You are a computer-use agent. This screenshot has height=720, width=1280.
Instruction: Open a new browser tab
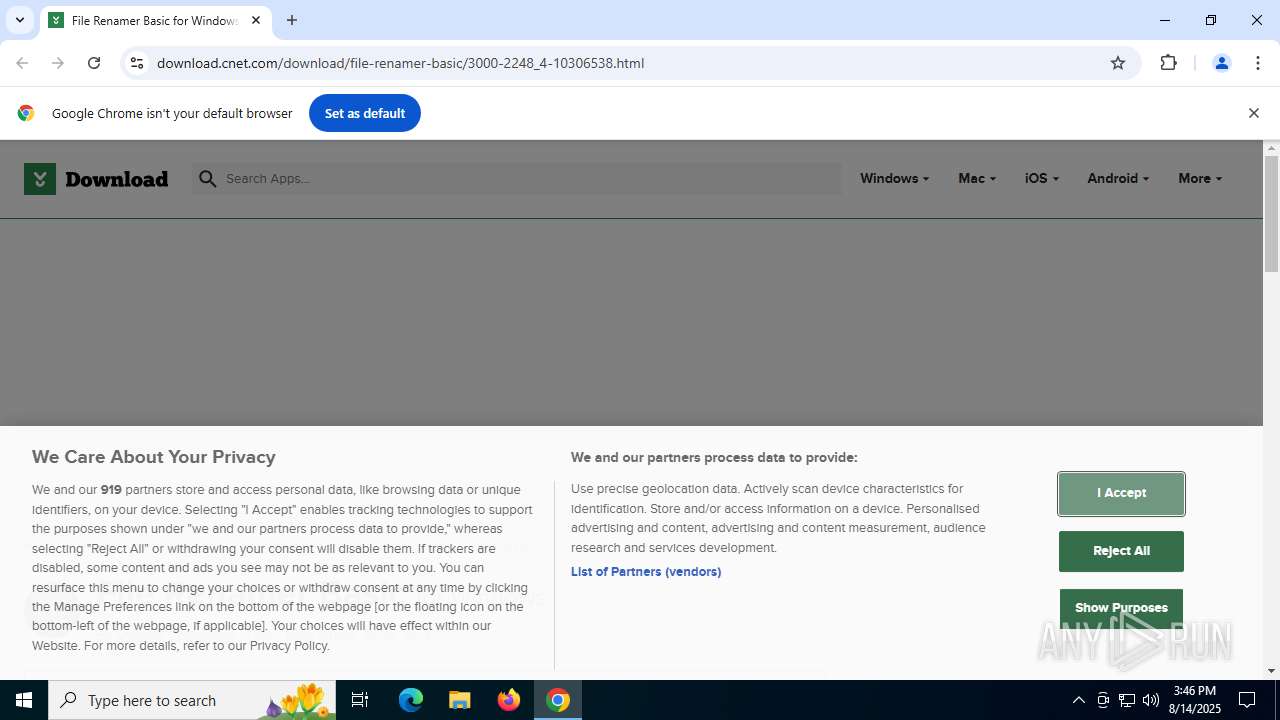click(292, 20)
